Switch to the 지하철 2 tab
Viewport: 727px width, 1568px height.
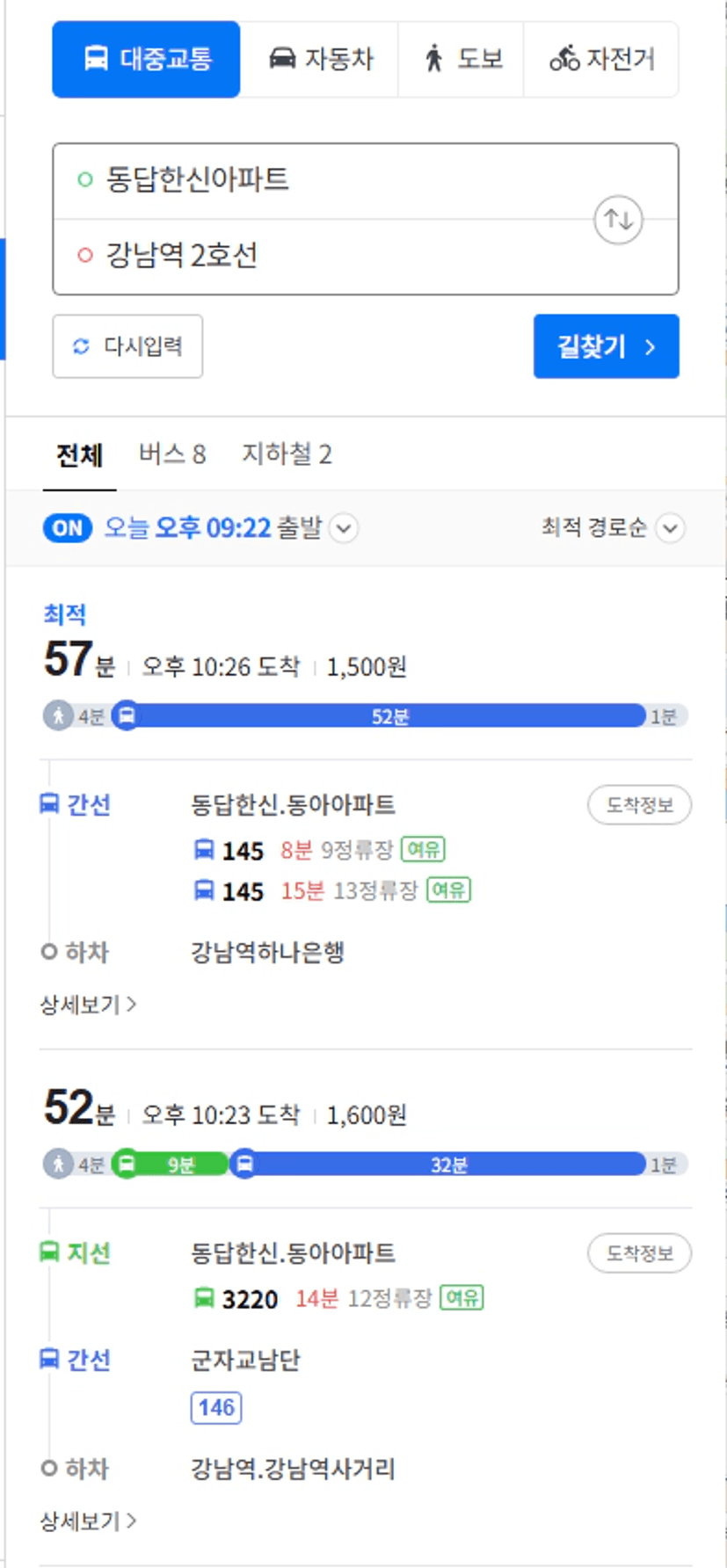pos(287,454)
